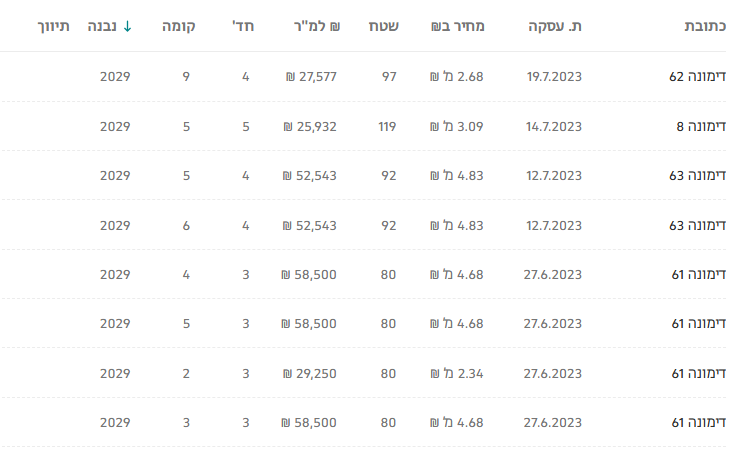Sort by חד' rooms column header
The image size is (749, 460).
pos(243,26)
